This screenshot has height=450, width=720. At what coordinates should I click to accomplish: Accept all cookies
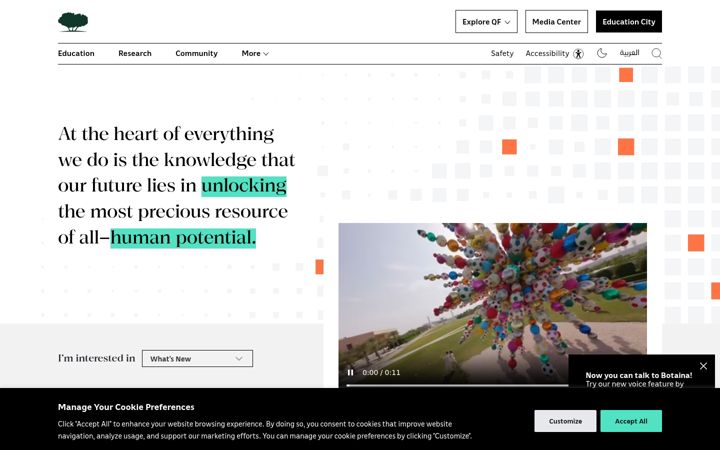point(631,421)
